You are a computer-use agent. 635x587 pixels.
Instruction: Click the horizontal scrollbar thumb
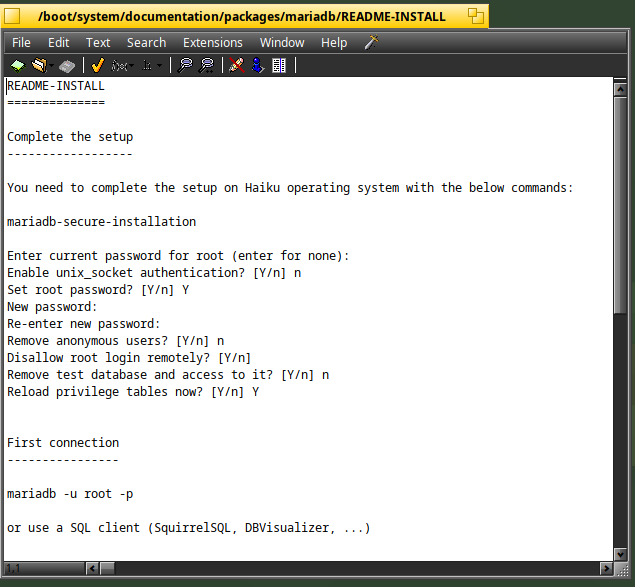click(x=107, y=568)
